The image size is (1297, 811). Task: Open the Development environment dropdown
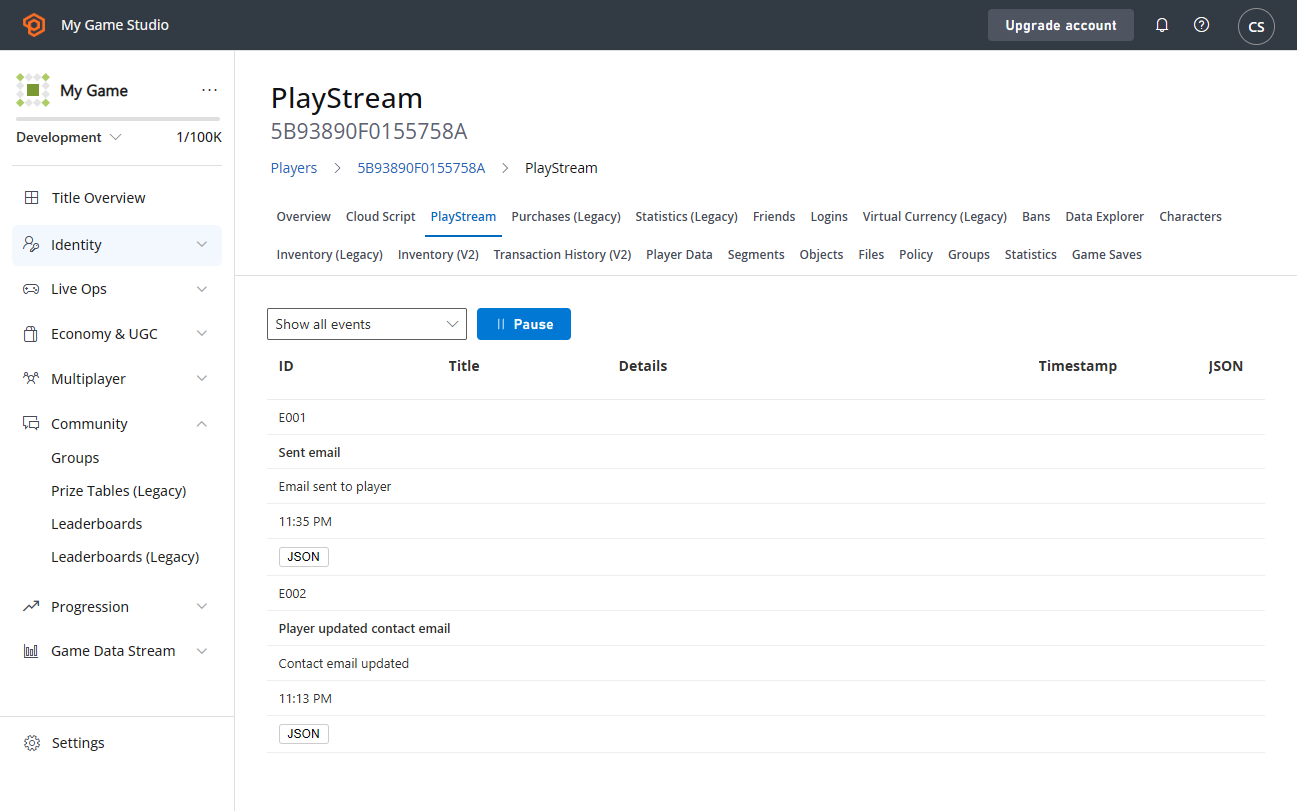click(68, 137)
